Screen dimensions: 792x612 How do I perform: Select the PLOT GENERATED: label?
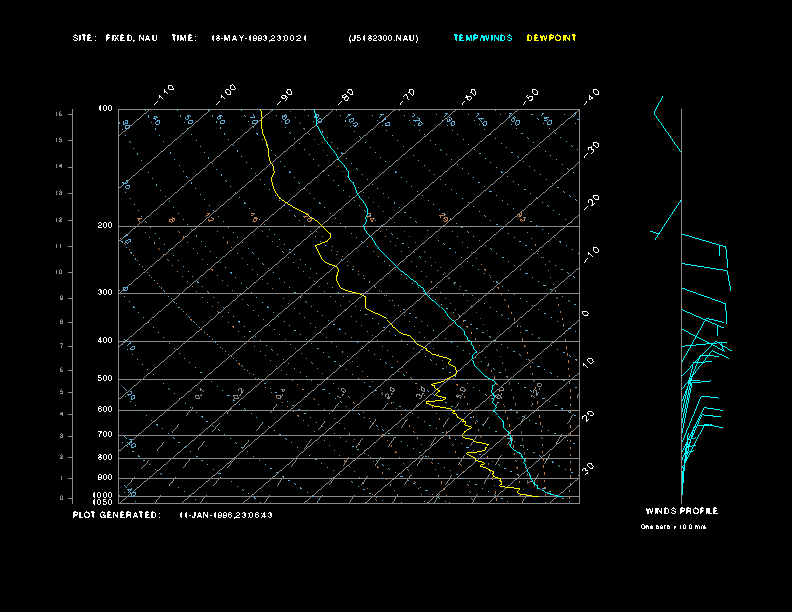point(117,515)
